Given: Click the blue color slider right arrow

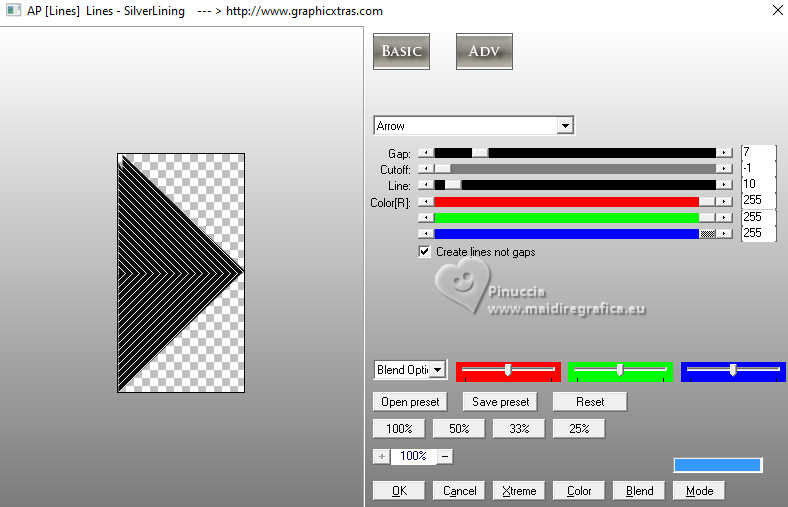Looking at the screenshot, I should coord(724,234).
